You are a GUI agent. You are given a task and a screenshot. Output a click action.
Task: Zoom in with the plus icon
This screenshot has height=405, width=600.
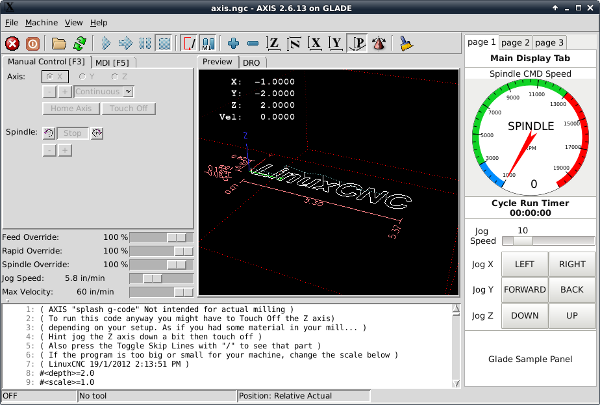[x=233, y=44]
